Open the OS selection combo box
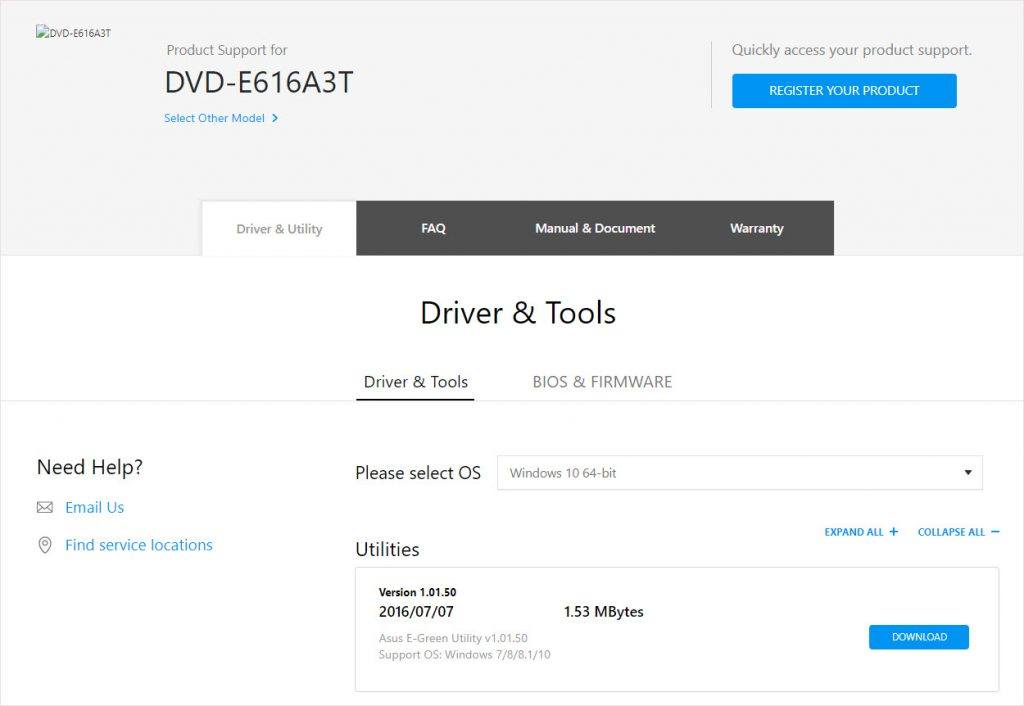This screenshot has height=706, width=1024. pos(740,472)
